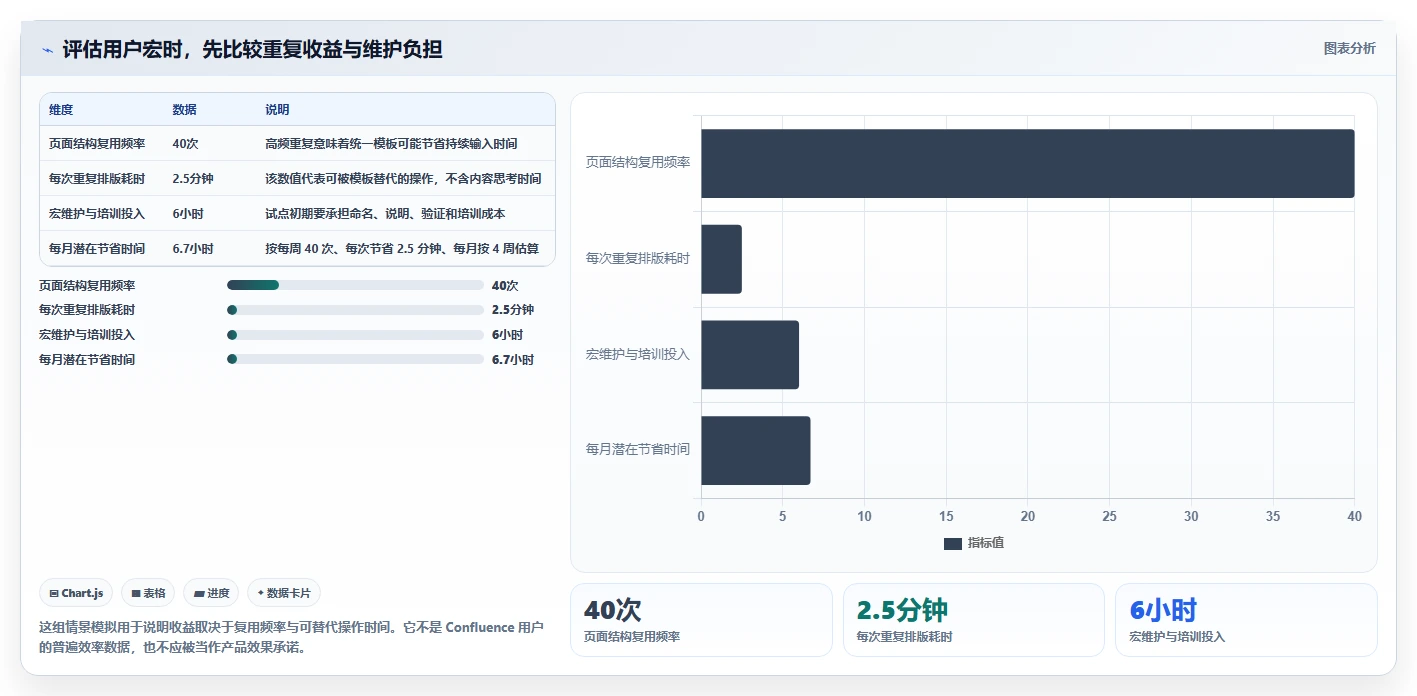Click the 指标值 legend color box

point(953,543)
